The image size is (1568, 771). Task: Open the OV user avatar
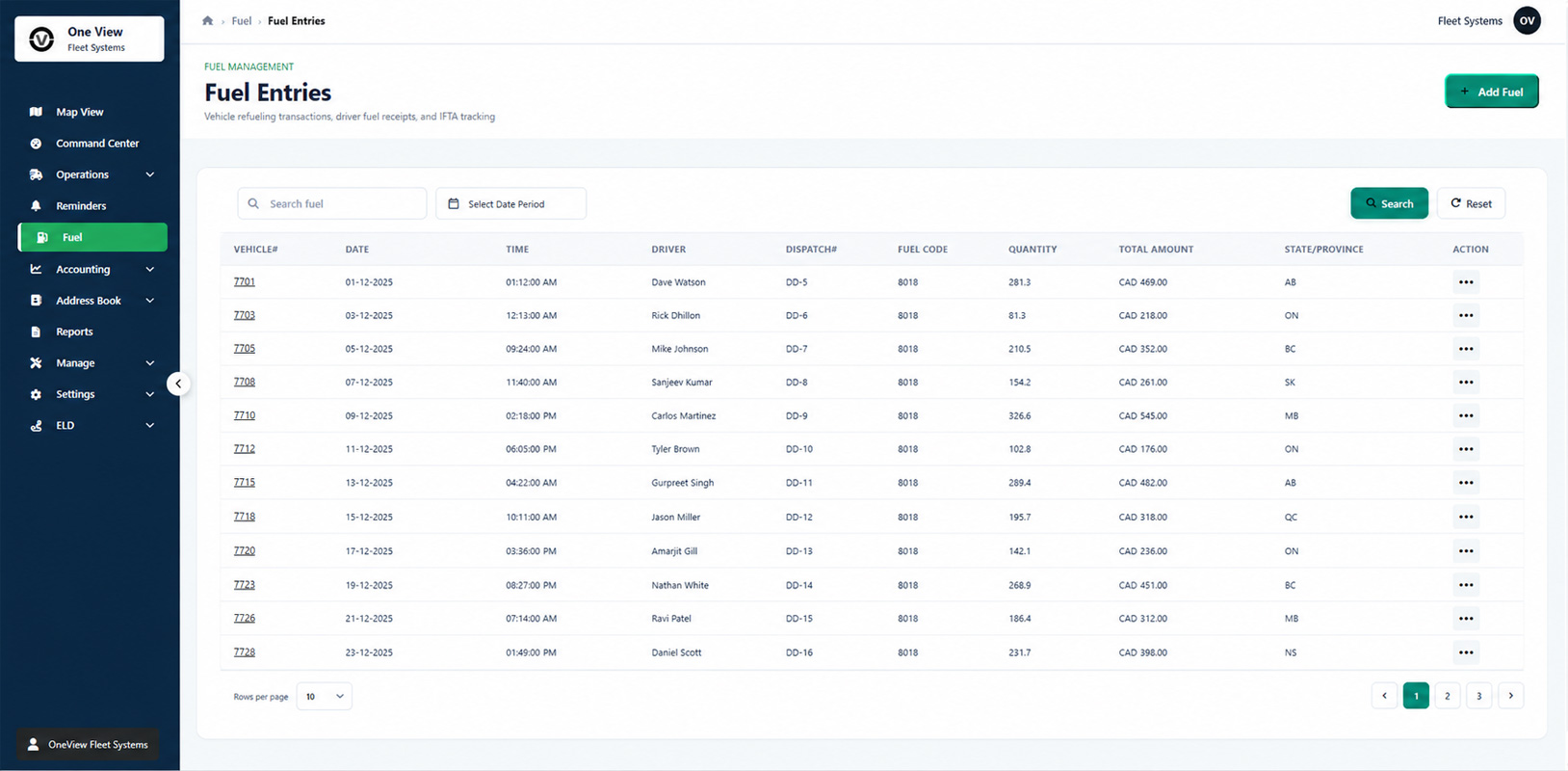(1527, 20)
